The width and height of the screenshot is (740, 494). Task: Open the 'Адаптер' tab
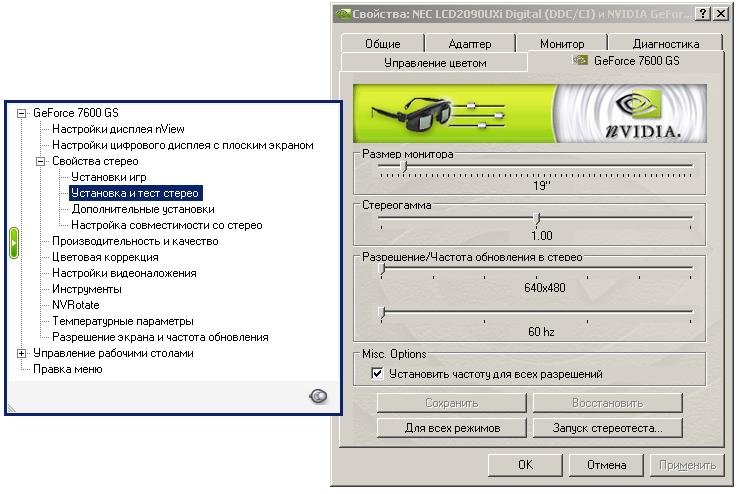[x=470, y=43]
